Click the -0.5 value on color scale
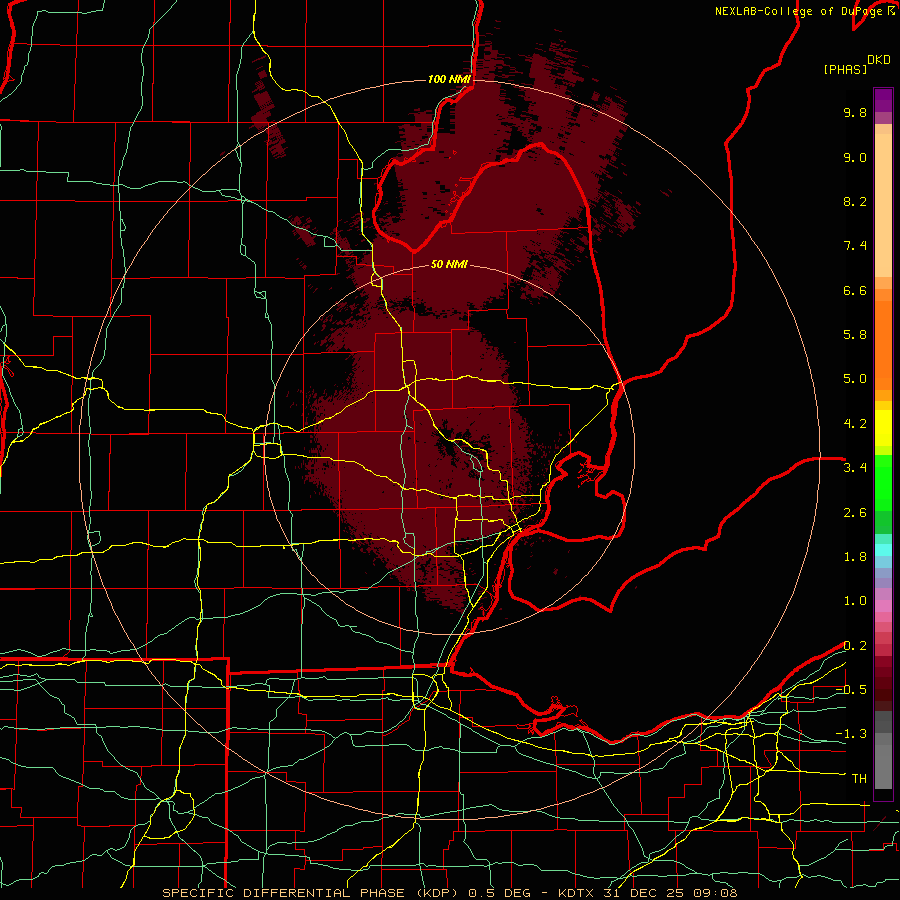This screenshot has height=900, width=900. (851, 690)
